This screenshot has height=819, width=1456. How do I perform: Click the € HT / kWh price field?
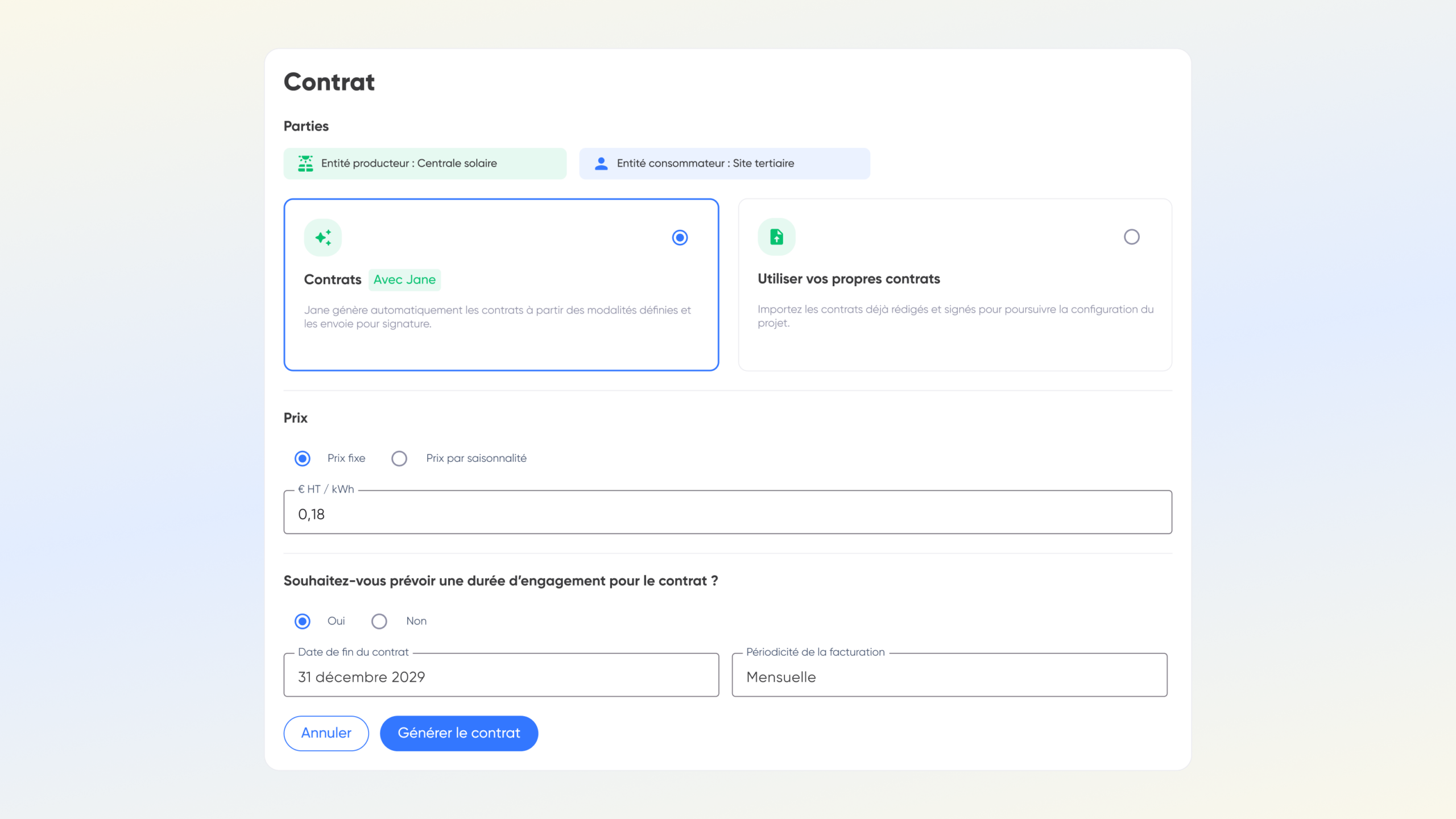click(x=727, y=512)
